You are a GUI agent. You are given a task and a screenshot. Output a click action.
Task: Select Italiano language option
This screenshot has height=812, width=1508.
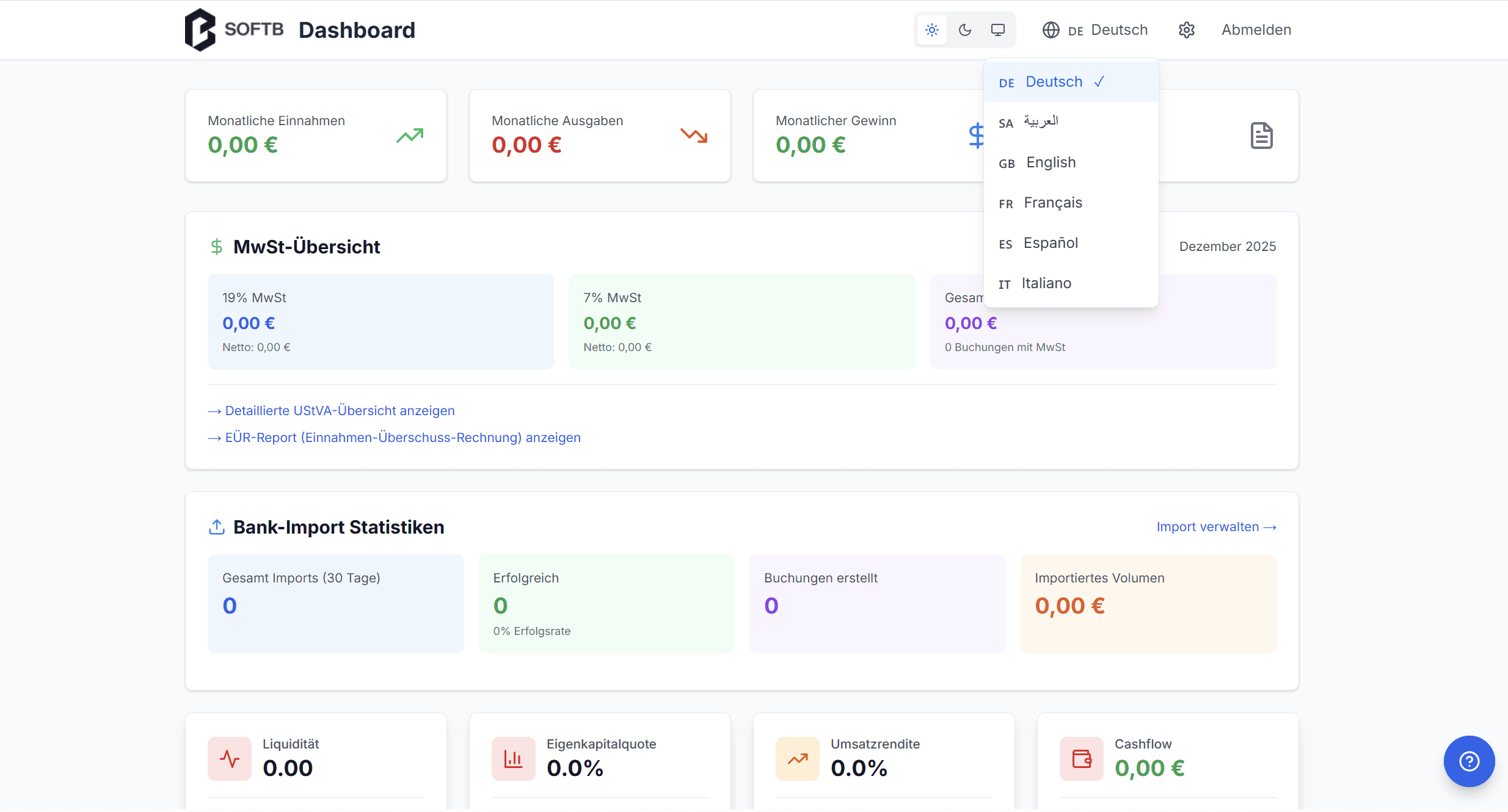1046,283
